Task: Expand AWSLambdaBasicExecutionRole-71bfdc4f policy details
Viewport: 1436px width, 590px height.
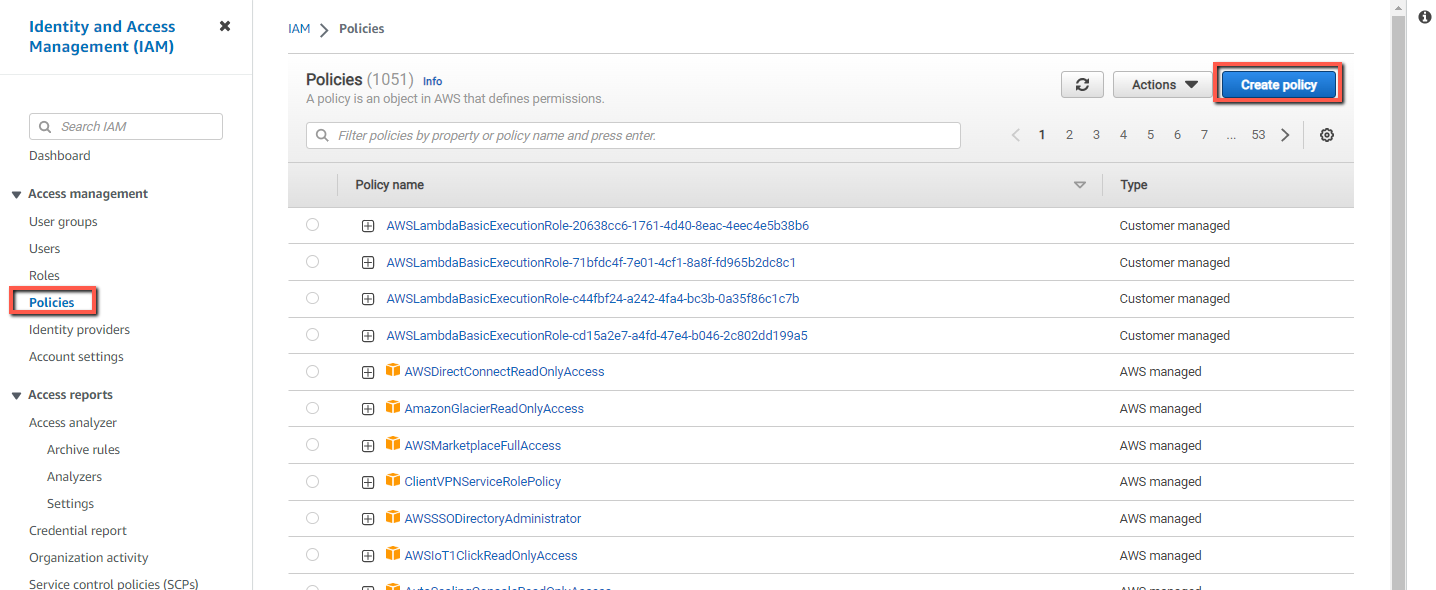Action: [368, 263]
